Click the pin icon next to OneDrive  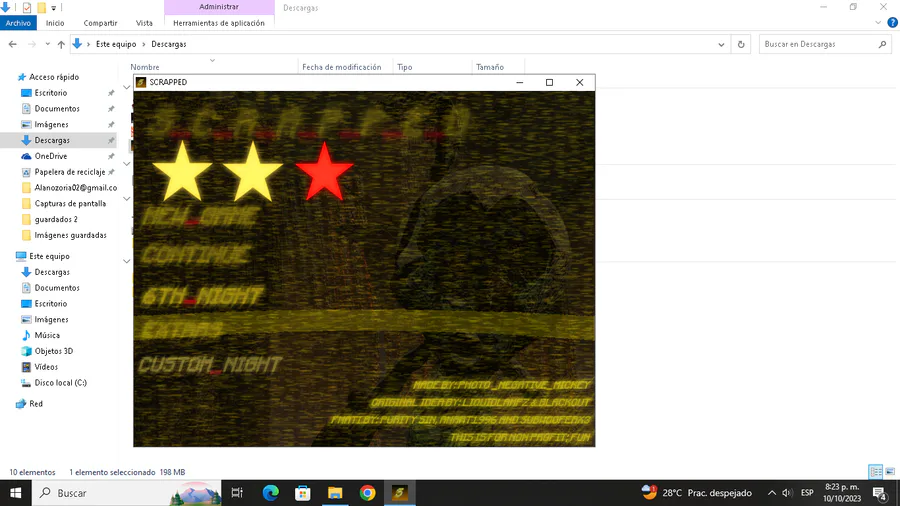(x=111, y=156)
